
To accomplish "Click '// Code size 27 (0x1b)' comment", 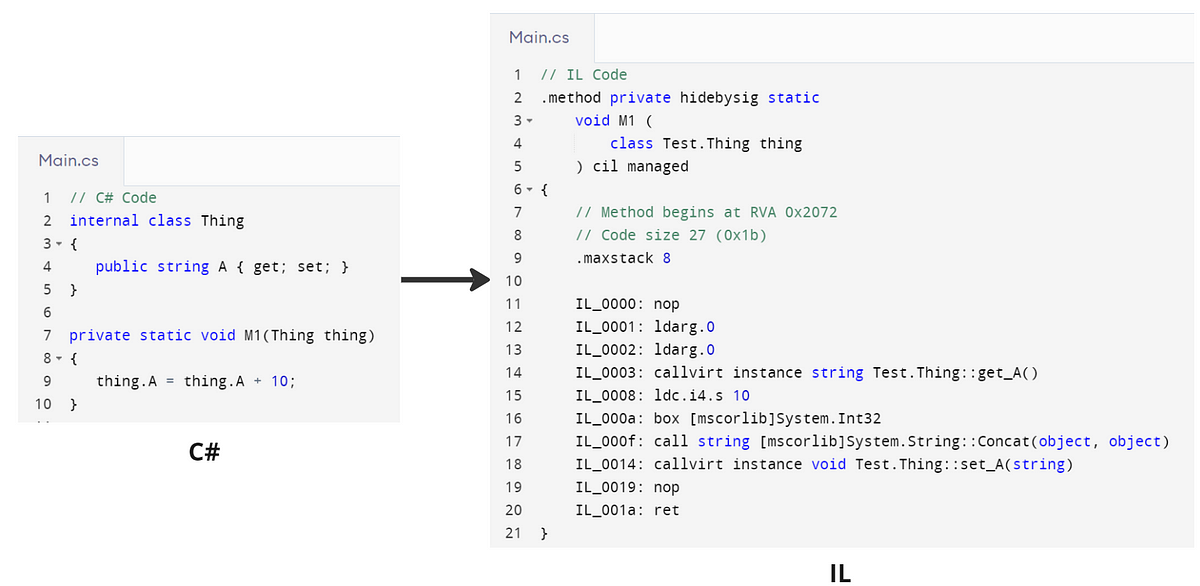I will 671,236.
